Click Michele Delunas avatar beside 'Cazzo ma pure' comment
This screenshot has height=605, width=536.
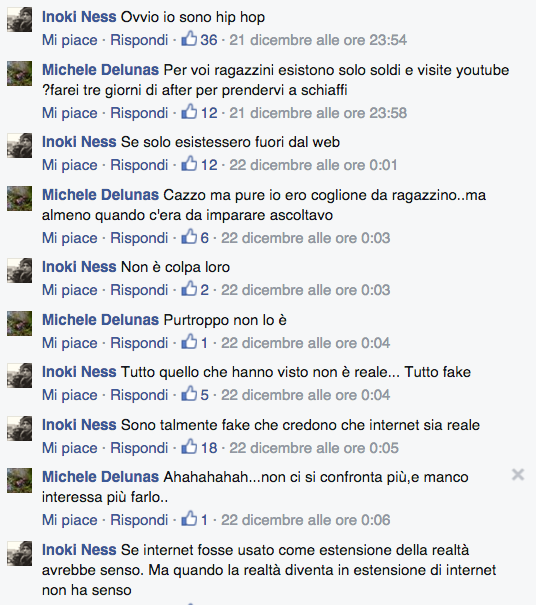coord(19,198)
